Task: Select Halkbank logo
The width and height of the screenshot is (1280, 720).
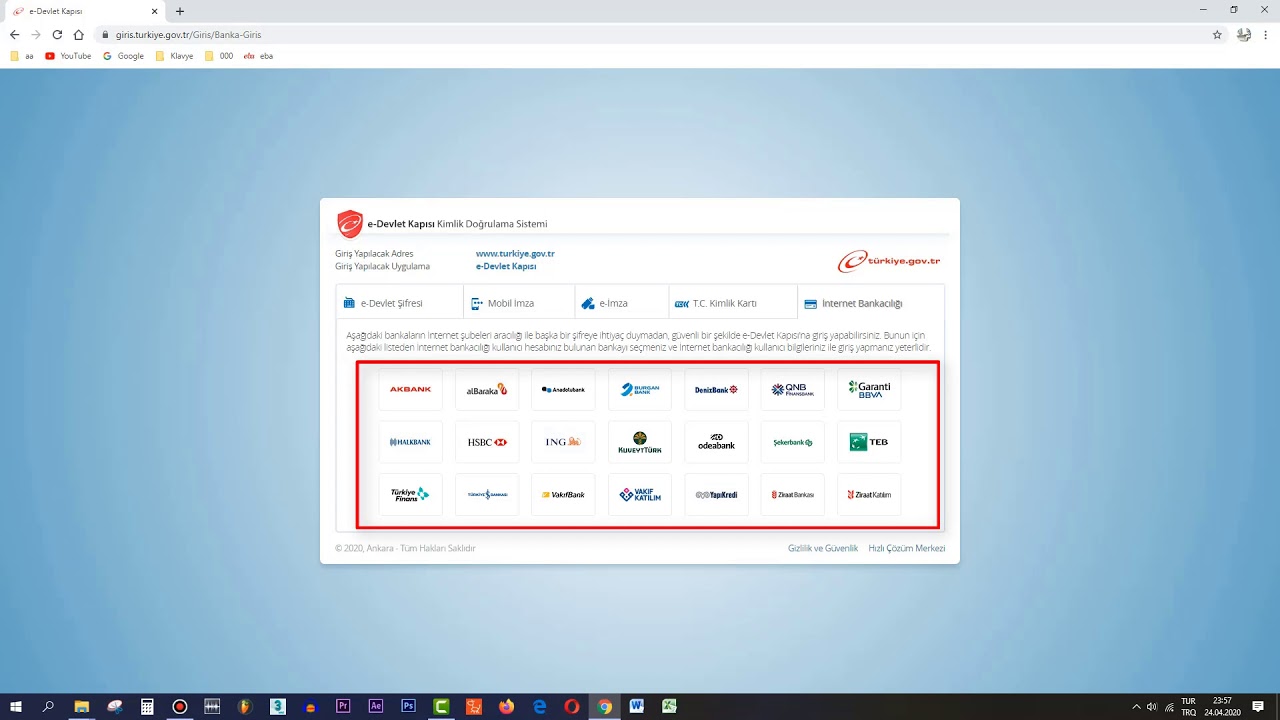Action: pos(411,442)
